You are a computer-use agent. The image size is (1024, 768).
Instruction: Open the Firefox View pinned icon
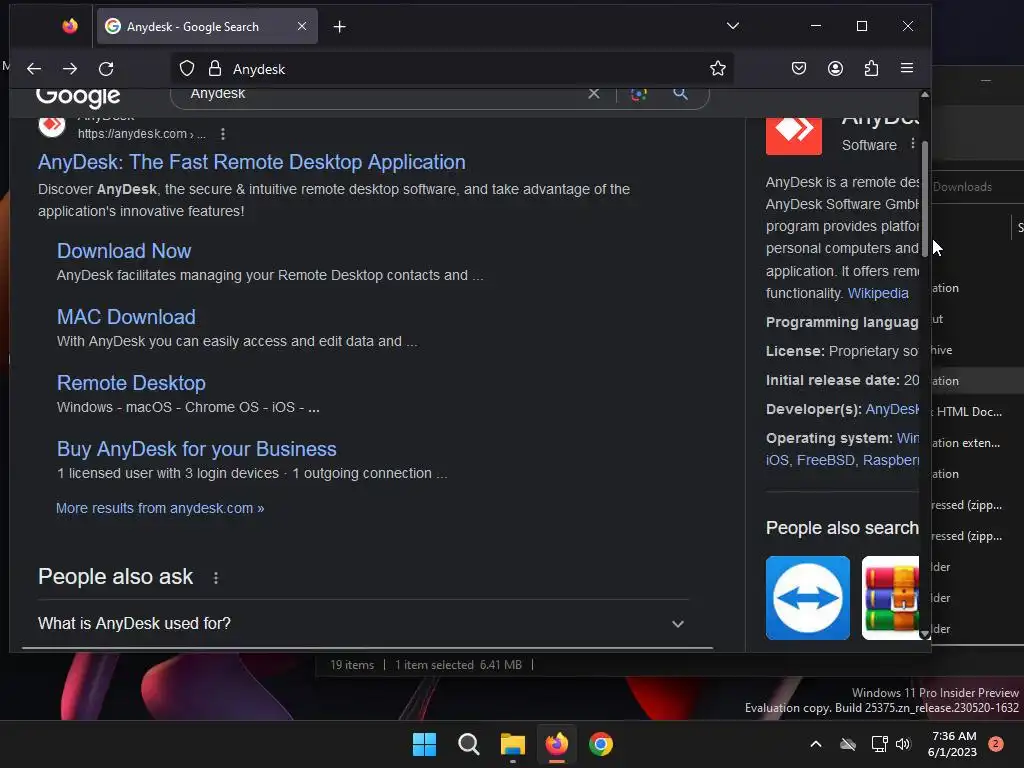[70, 26]
